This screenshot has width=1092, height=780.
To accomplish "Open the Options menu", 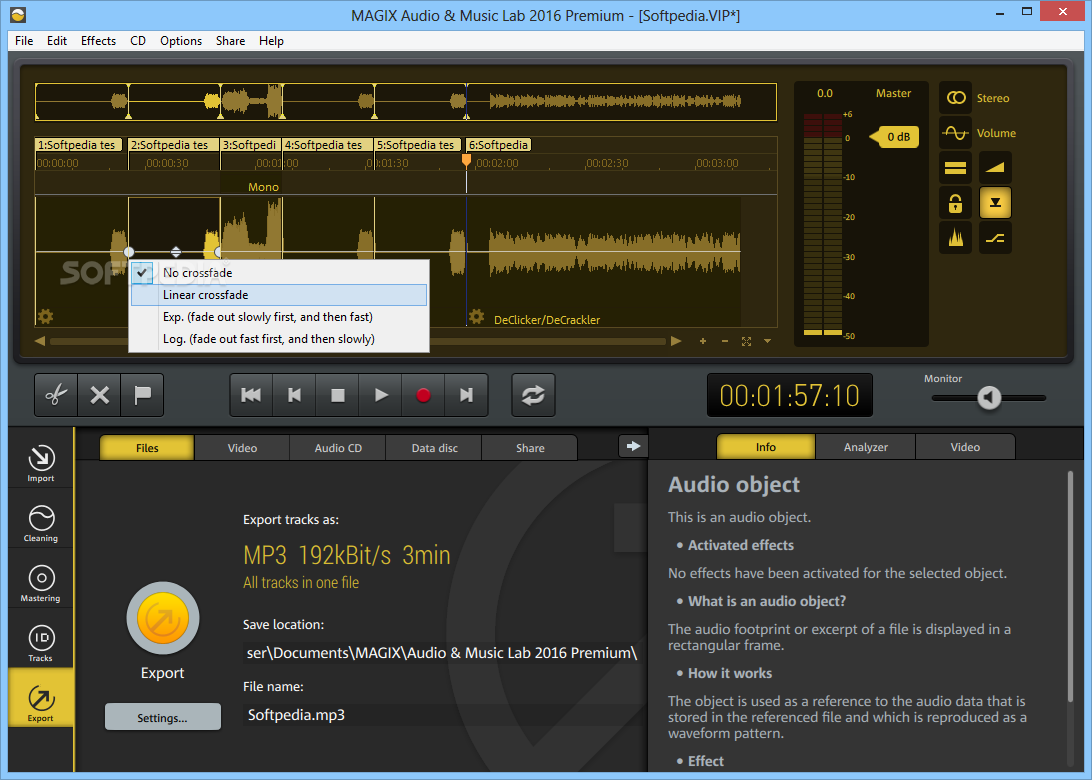I will pyautogui.click(x=180, y=40).
